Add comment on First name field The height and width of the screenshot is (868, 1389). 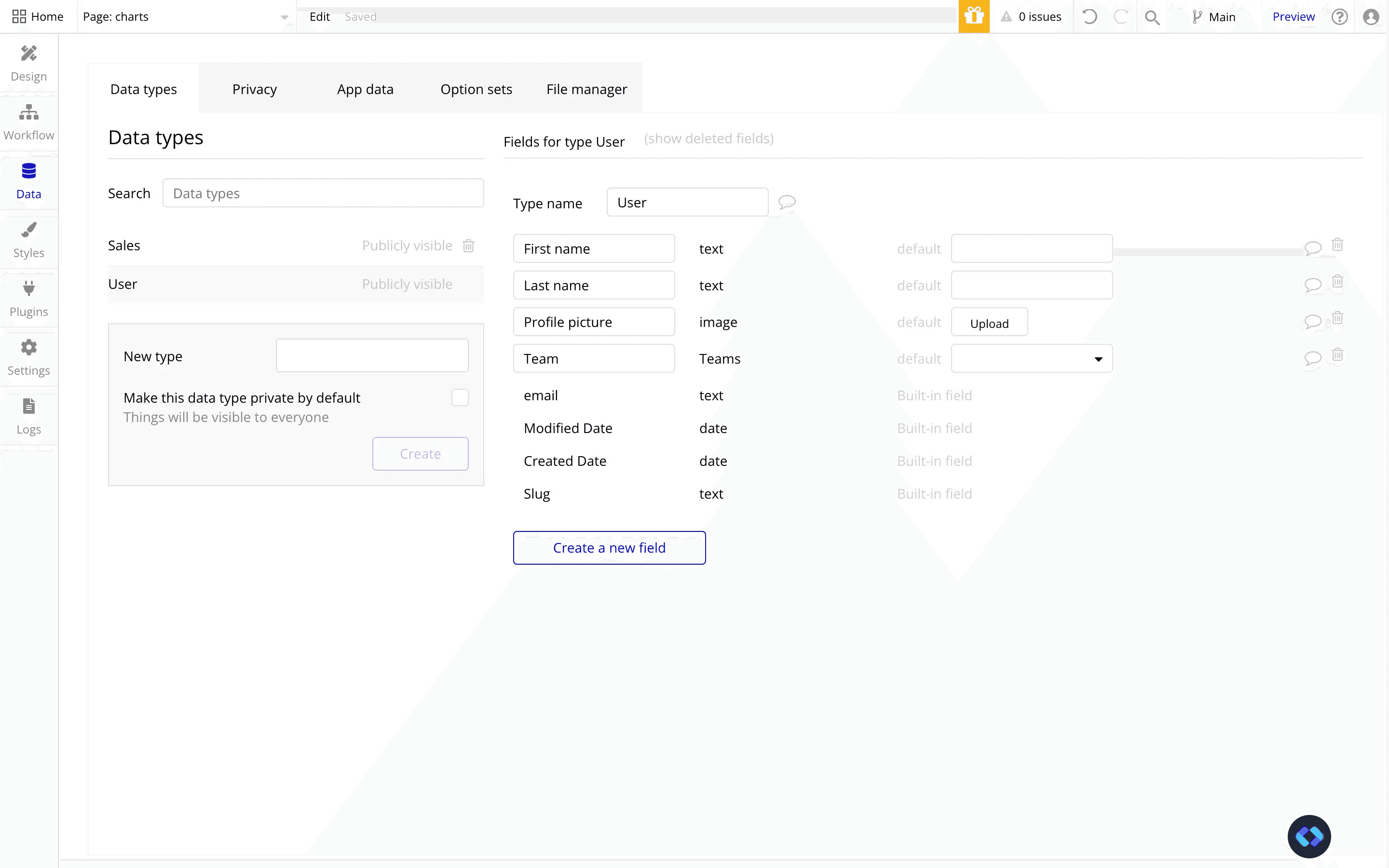tap(1313, 248)
